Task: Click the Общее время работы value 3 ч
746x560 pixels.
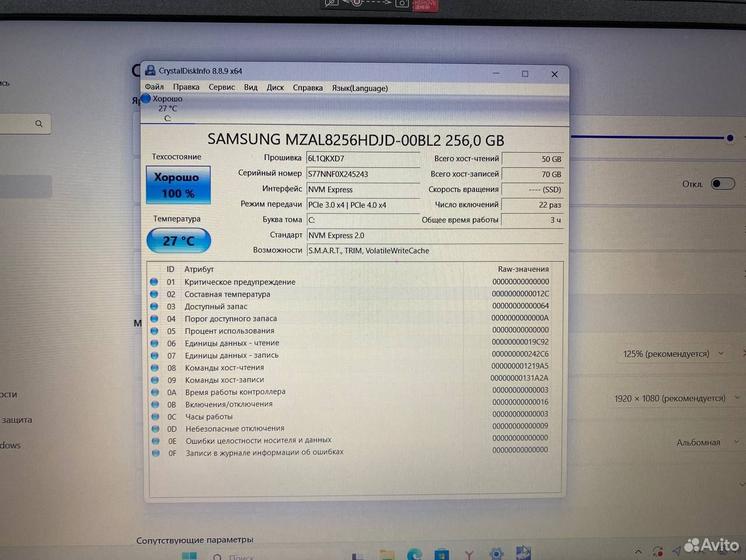Action: click(x=533, y=220)
